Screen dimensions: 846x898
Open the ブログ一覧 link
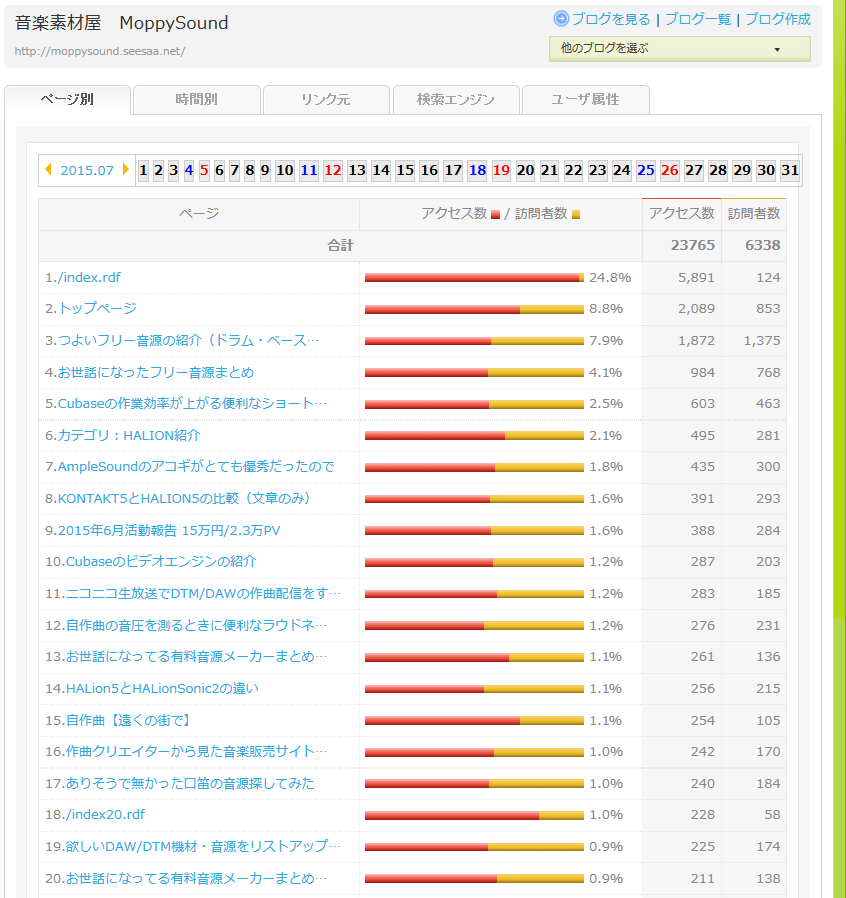point(698,19)
